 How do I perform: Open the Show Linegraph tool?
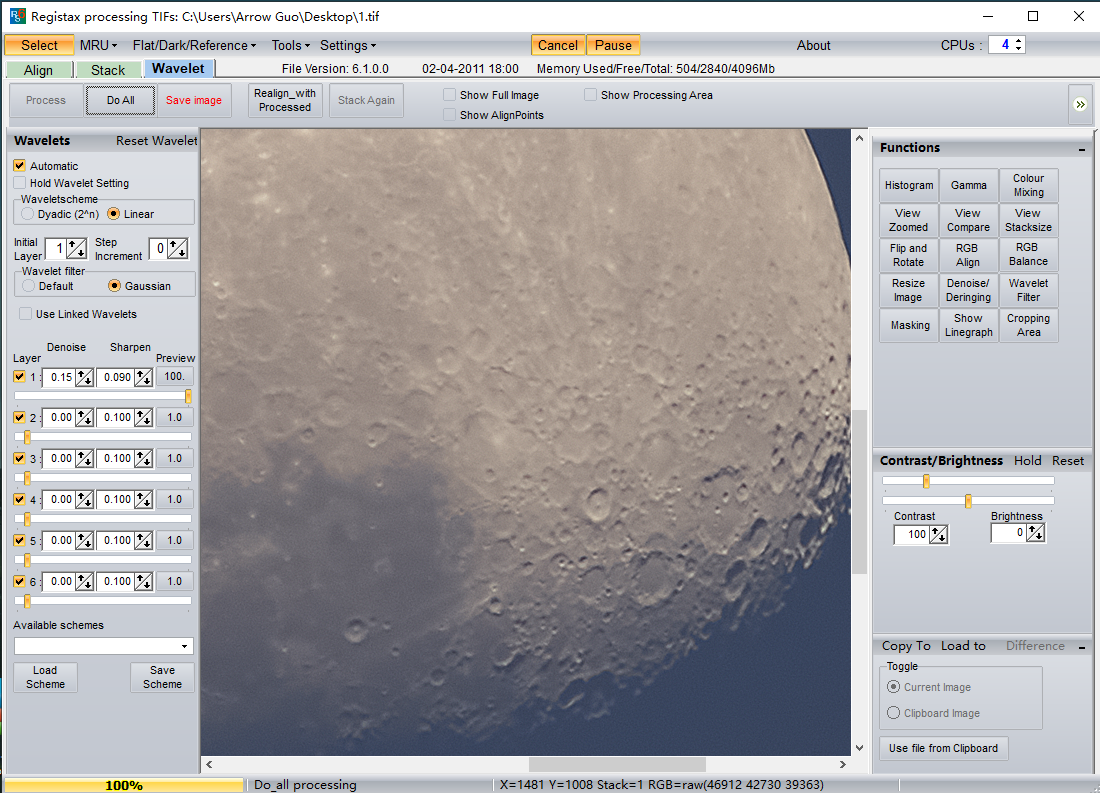pos(968,326)
